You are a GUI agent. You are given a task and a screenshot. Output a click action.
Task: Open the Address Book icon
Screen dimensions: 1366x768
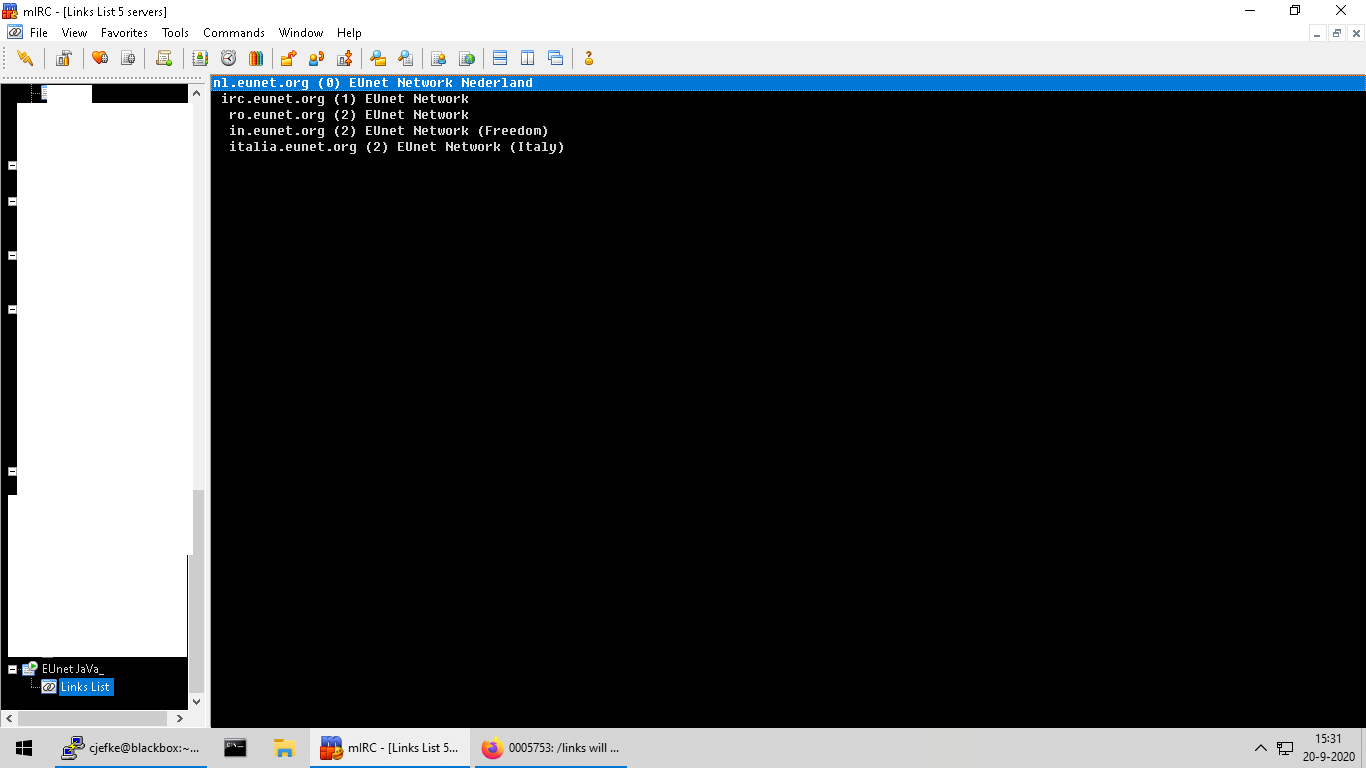pos(200,58)
